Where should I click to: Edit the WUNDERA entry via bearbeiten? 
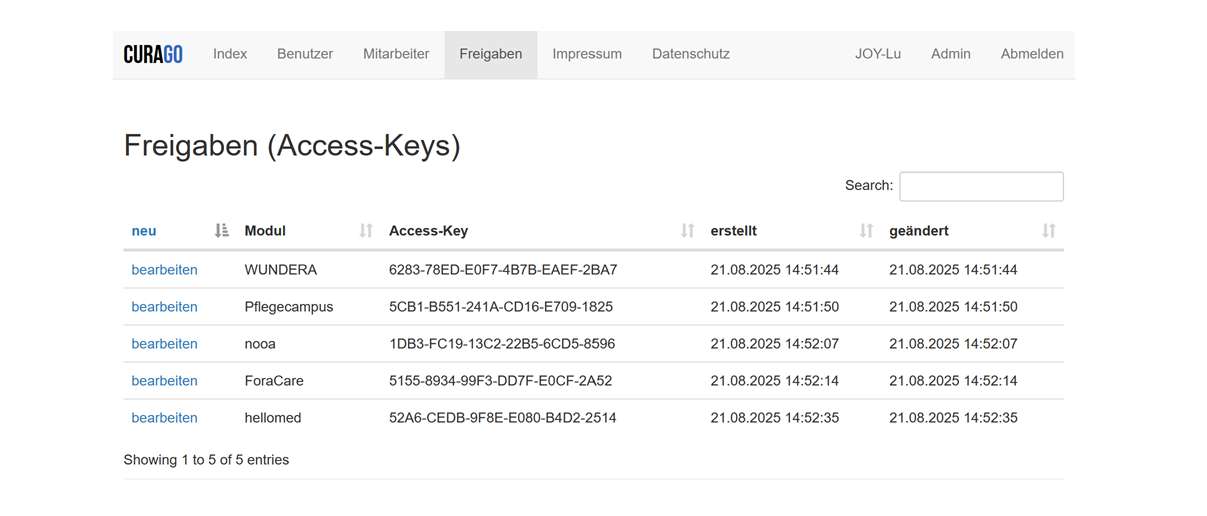click(164, 270)
